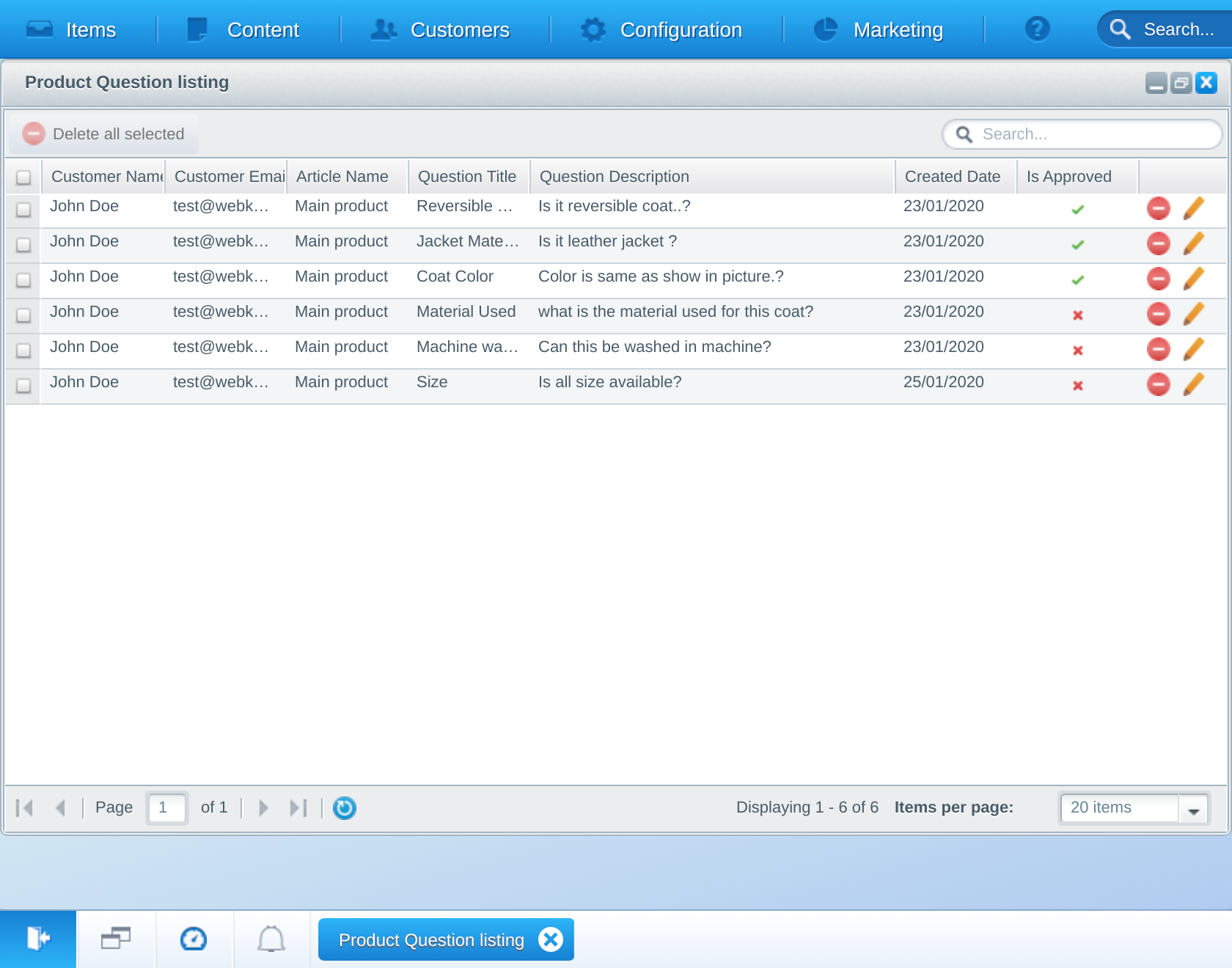This screenshot has width=1232, height=968.
Task: Open the help question mark menu
Action: [1037, 29]
